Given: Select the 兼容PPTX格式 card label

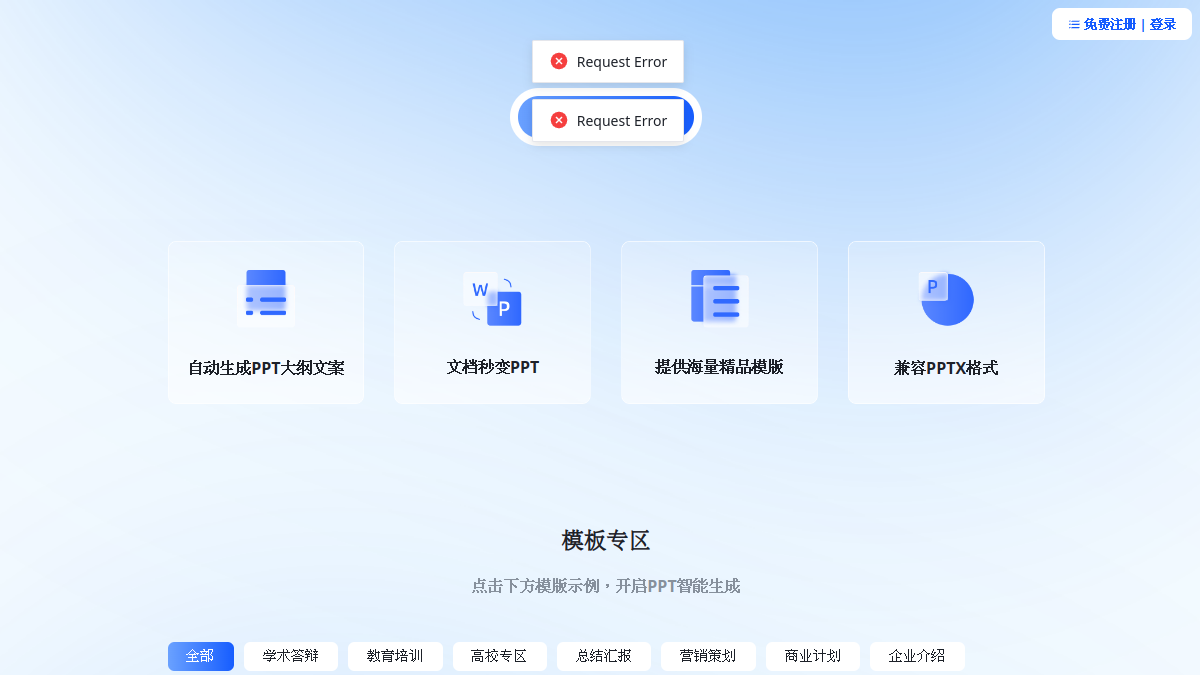Looking at the screenshot, I should 946,368.
